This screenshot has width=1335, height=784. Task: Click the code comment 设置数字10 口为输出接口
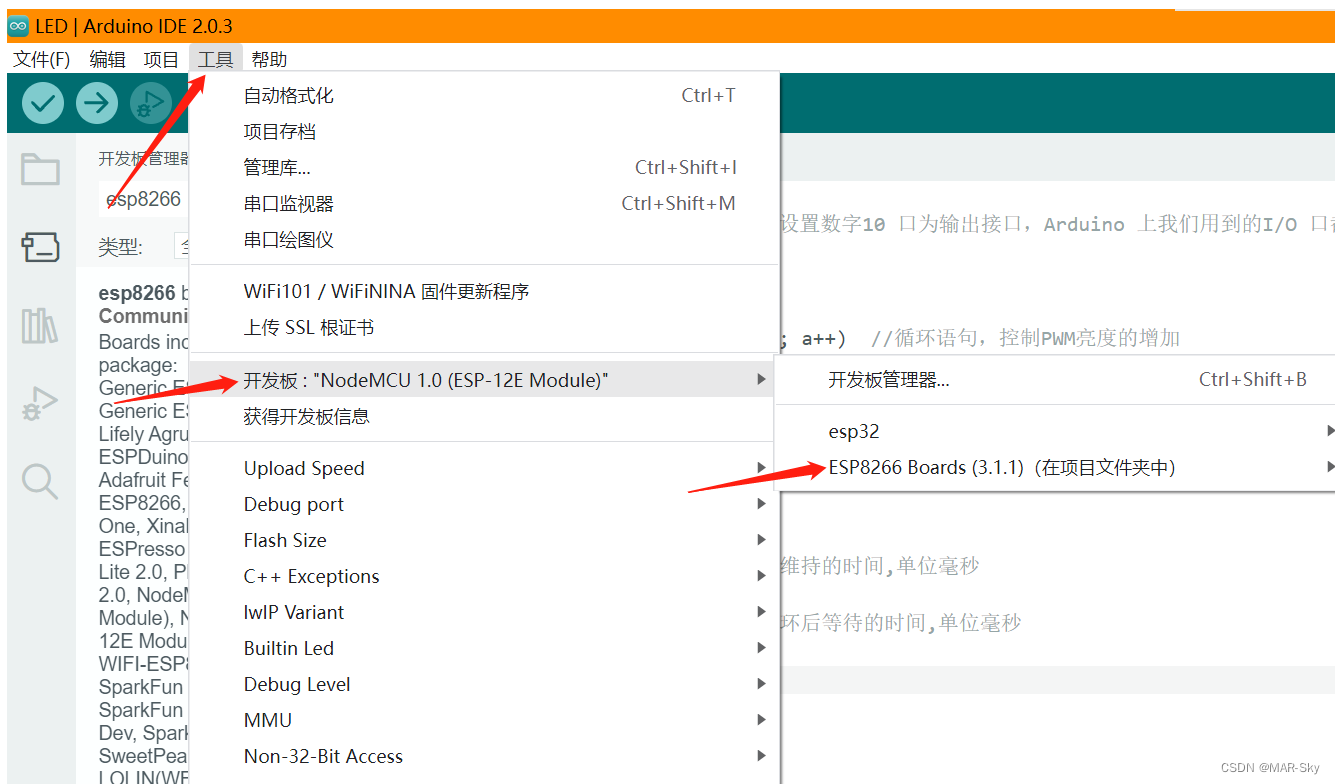pyautogui.click(x=905, y=224)
